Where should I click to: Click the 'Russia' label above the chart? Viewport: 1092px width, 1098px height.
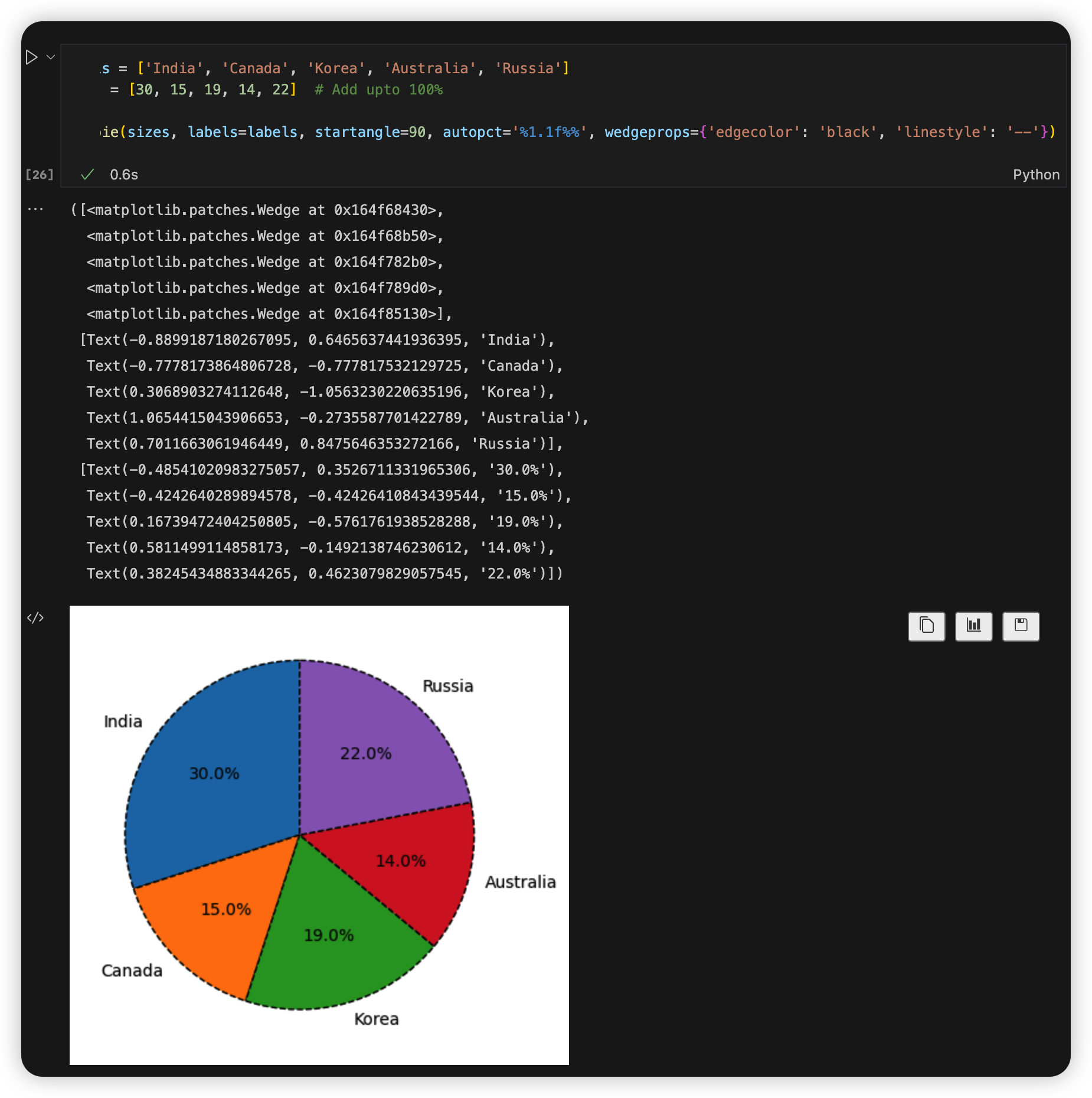click(x=448, y=686)
